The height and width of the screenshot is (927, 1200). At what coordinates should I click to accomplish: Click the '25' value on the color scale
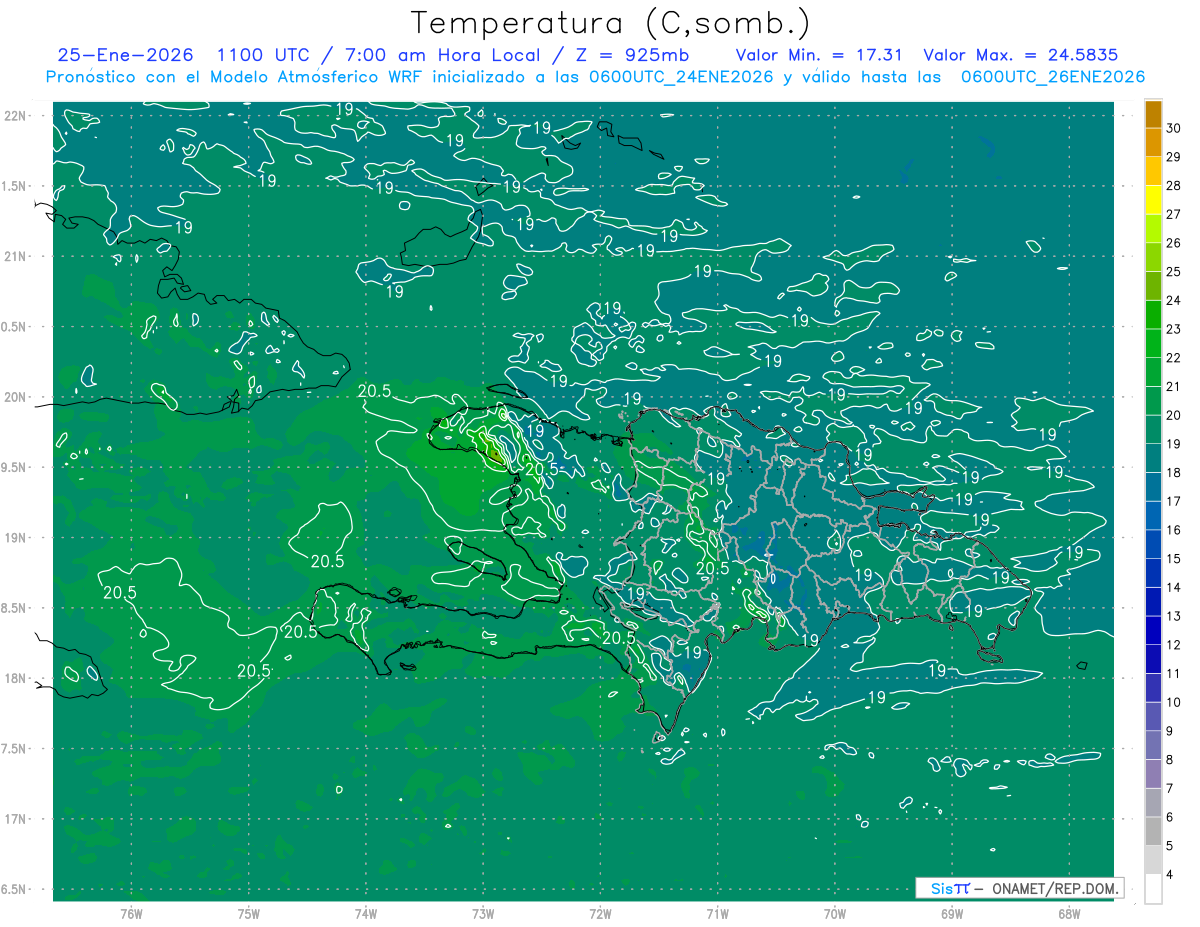click(x=1174, y=272)
